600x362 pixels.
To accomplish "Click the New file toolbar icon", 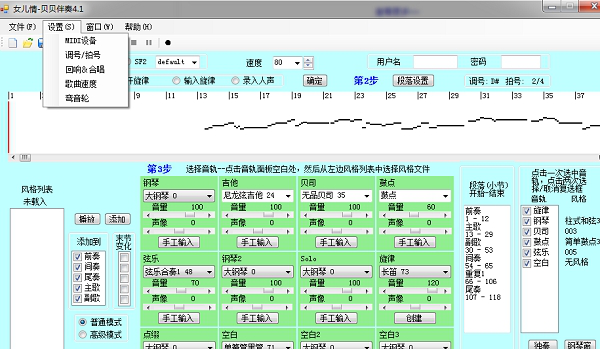I will 13,43.
